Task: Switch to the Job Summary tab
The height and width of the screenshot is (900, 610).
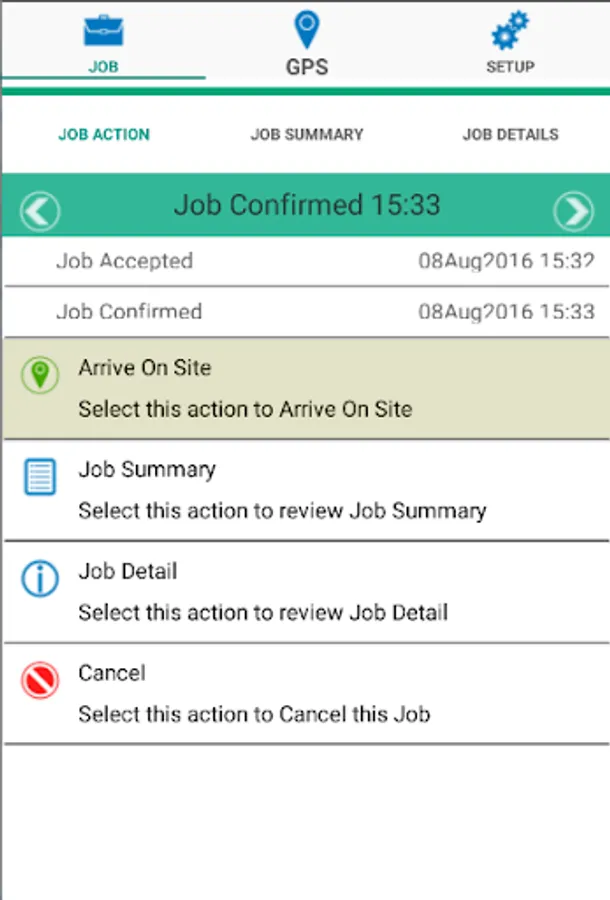Action: (x=306, y=134)
